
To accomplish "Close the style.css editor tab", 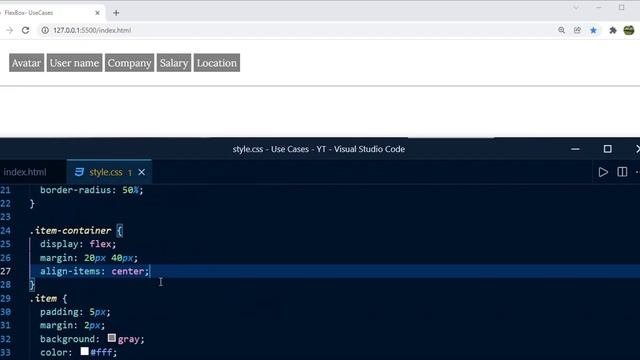I will pyautogui.click(x=142, y=172).
